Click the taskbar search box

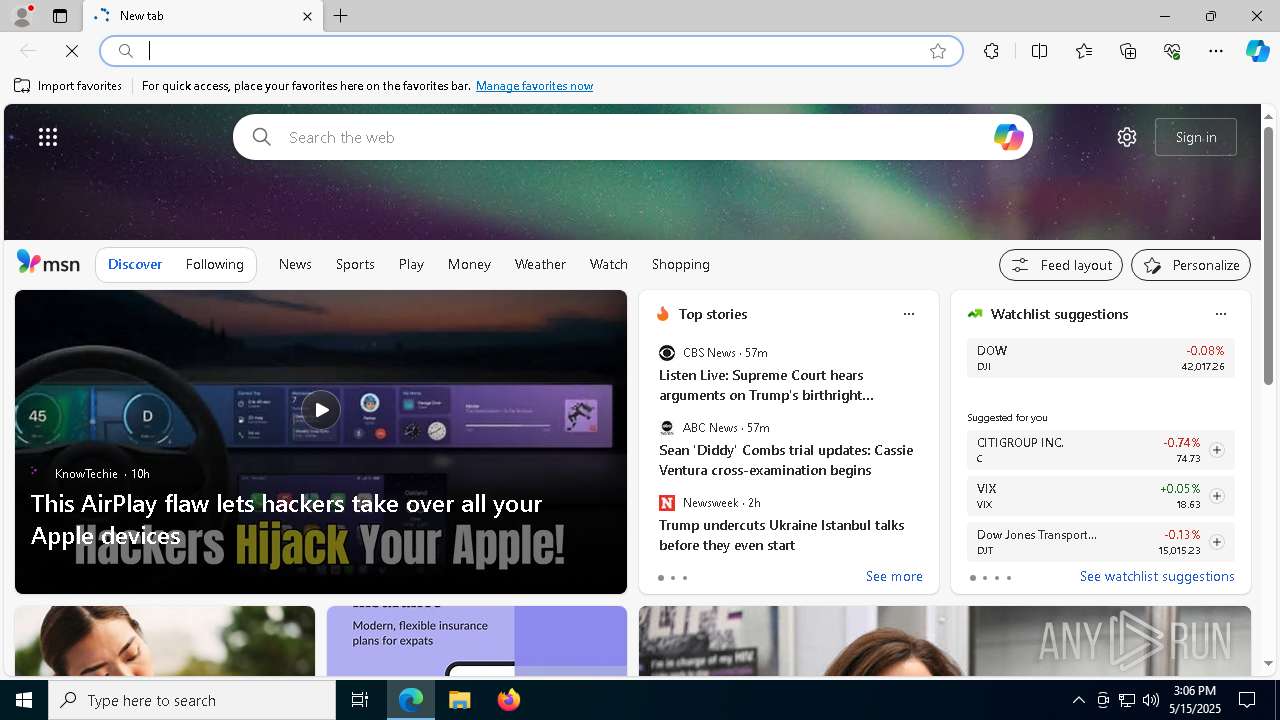pos(192,700)
